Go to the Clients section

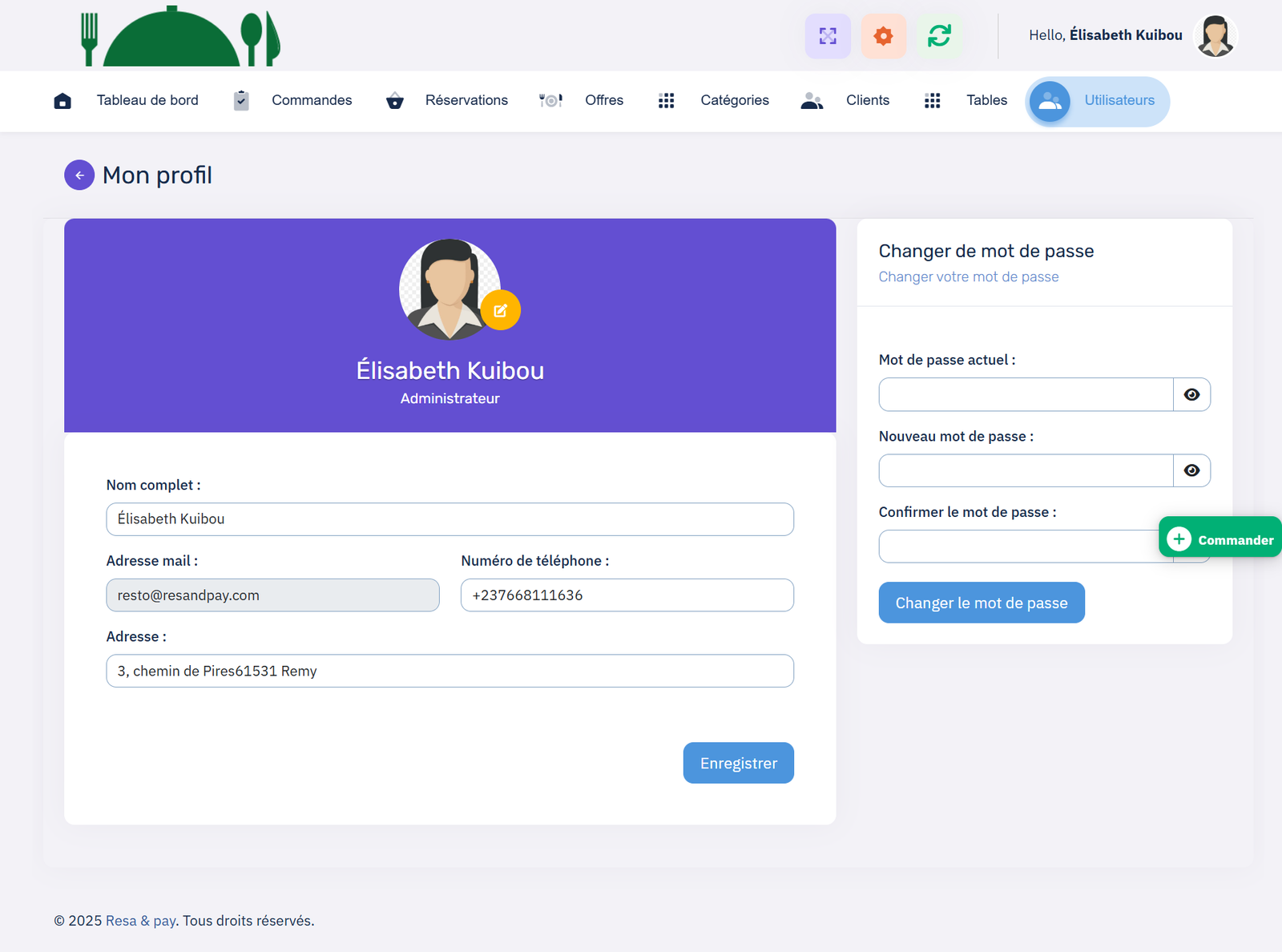click(x=867, y=100)
